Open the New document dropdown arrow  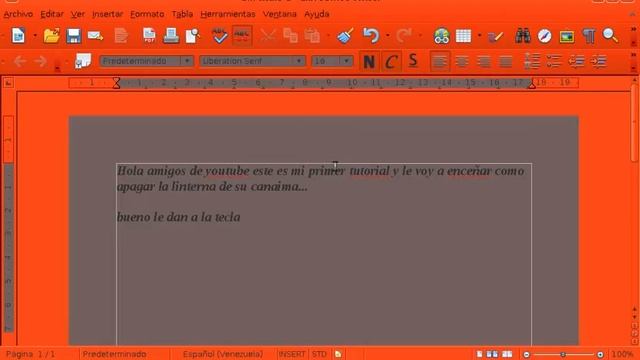click(35, 36)
